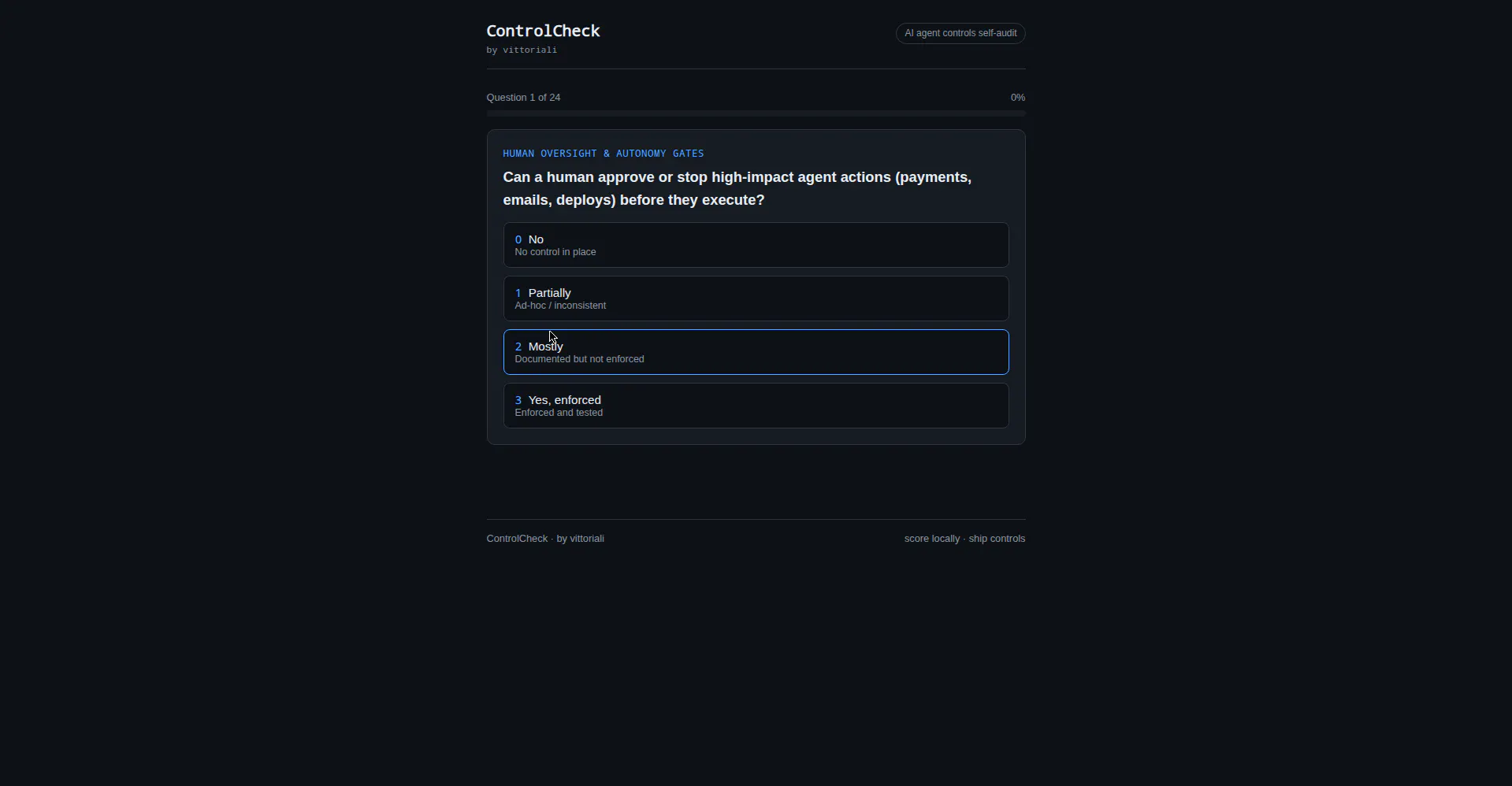Click the "0%" progress value
The image size is (1512, 786).
pyautogui.click(x=1017, y=98)
